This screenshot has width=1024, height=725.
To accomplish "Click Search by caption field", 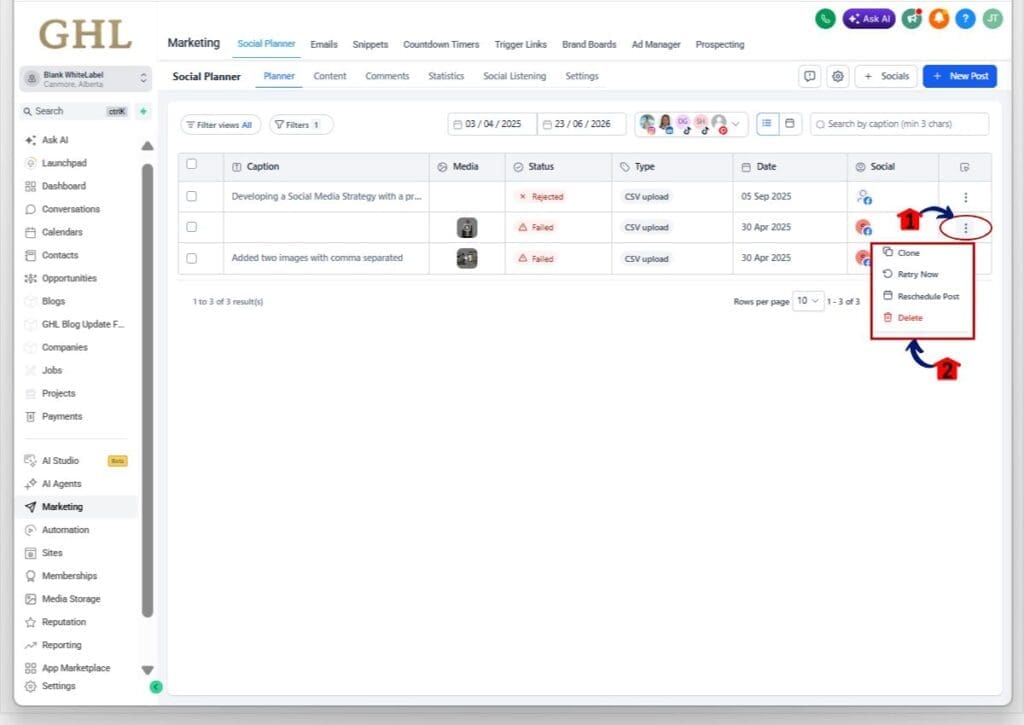I will coord(899,124).
